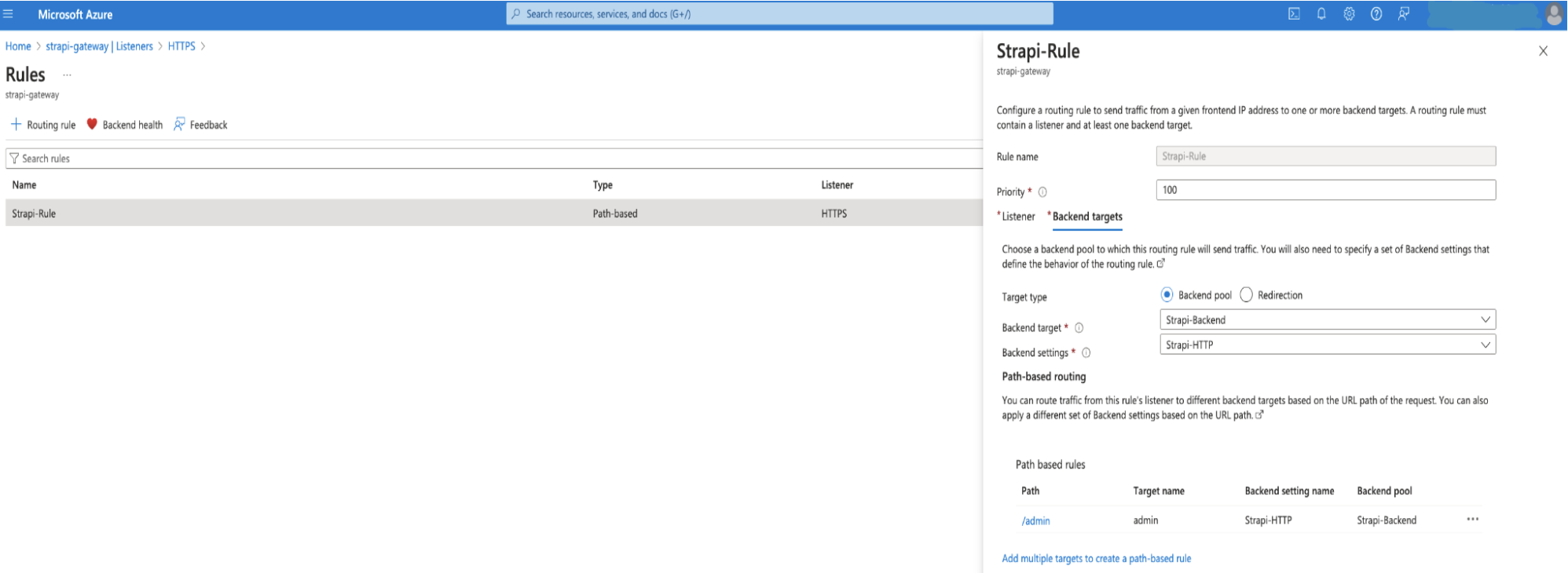Open the ellipsis menu for /admin path rule

point(1472,519)
